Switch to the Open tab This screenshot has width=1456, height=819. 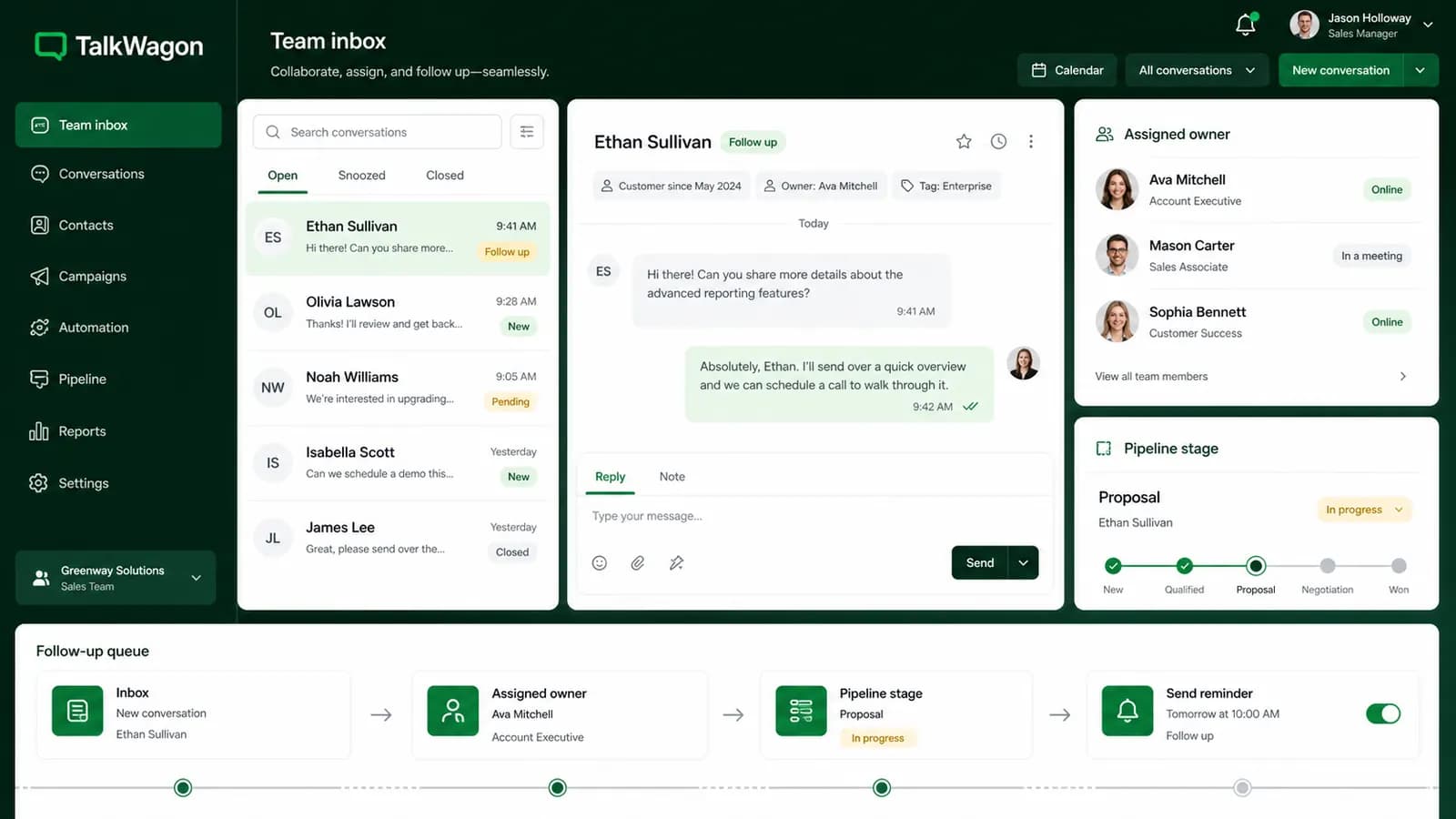[282, 176]
